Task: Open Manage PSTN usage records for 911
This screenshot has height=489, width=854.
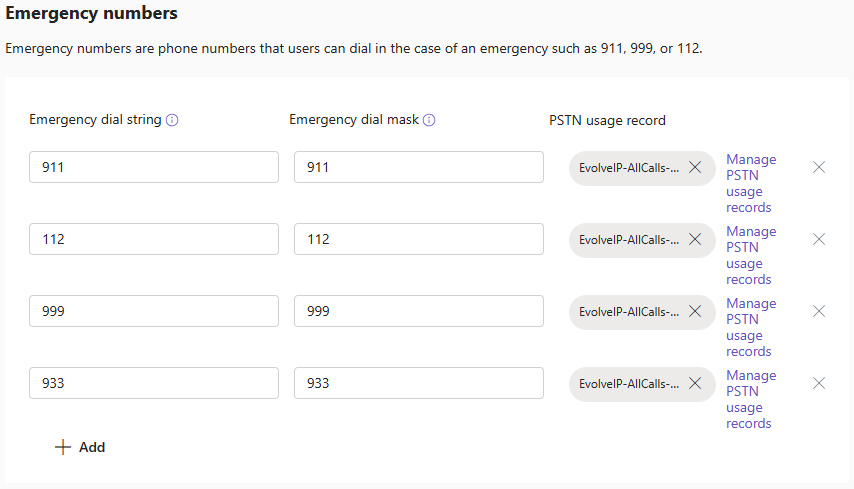Action: click(x=750, y=183)
